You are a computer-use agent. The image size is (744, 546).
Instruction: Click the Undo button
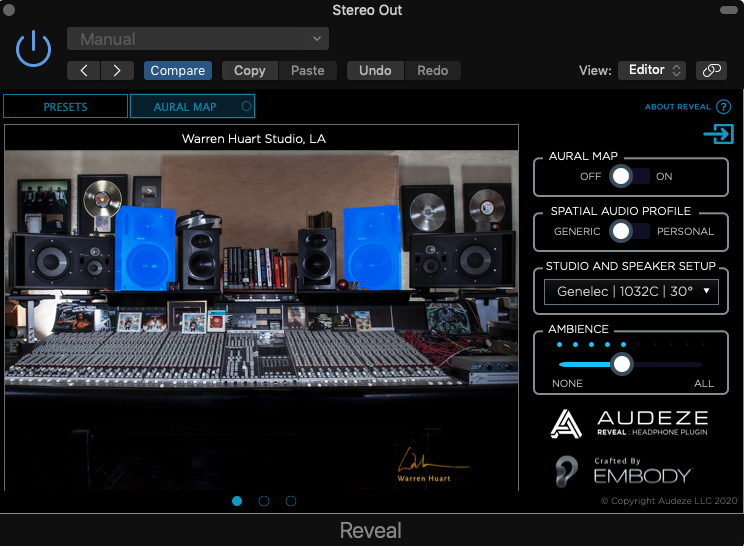pyautogui.click(x=375, y=71)
